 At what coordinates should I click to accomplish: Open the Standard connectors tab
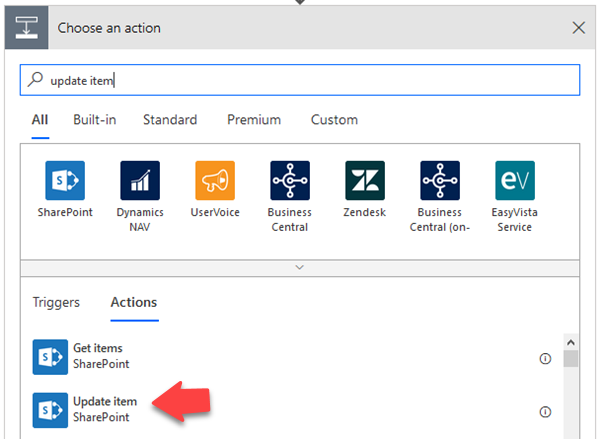pyautogui.click(x=170, y=120)
